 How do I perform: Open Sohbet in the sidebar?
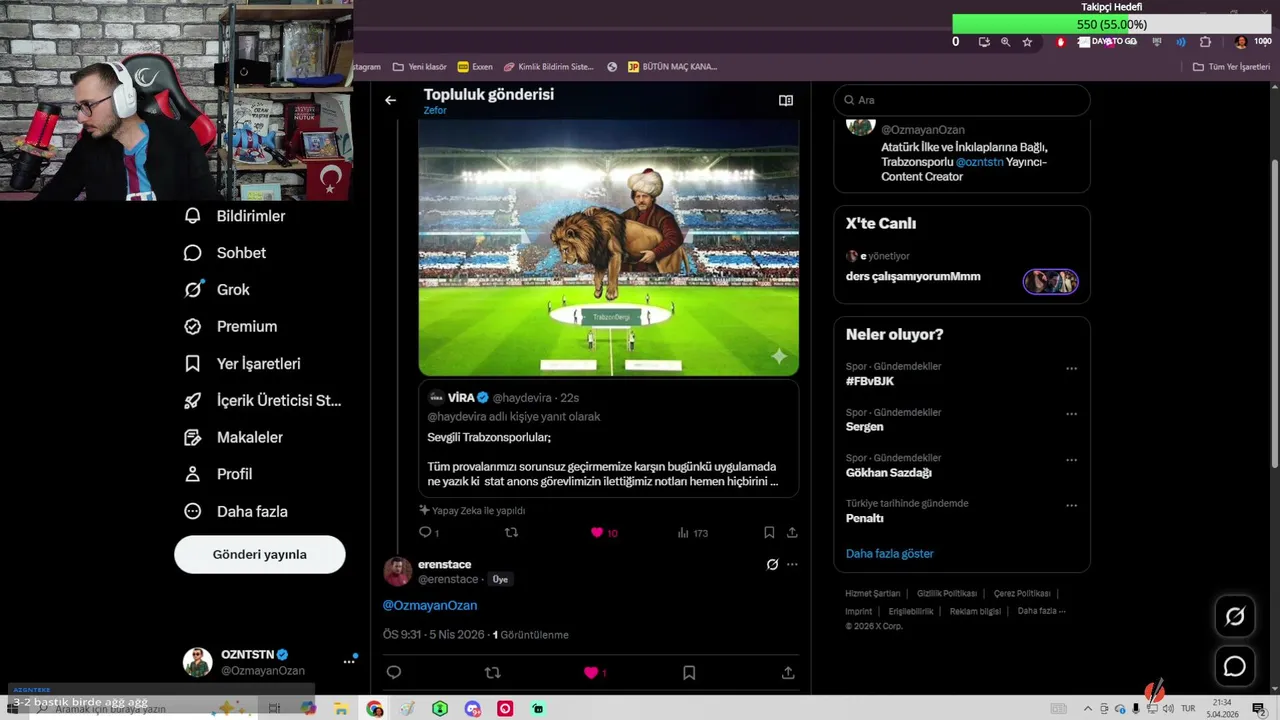click(225, 253)
